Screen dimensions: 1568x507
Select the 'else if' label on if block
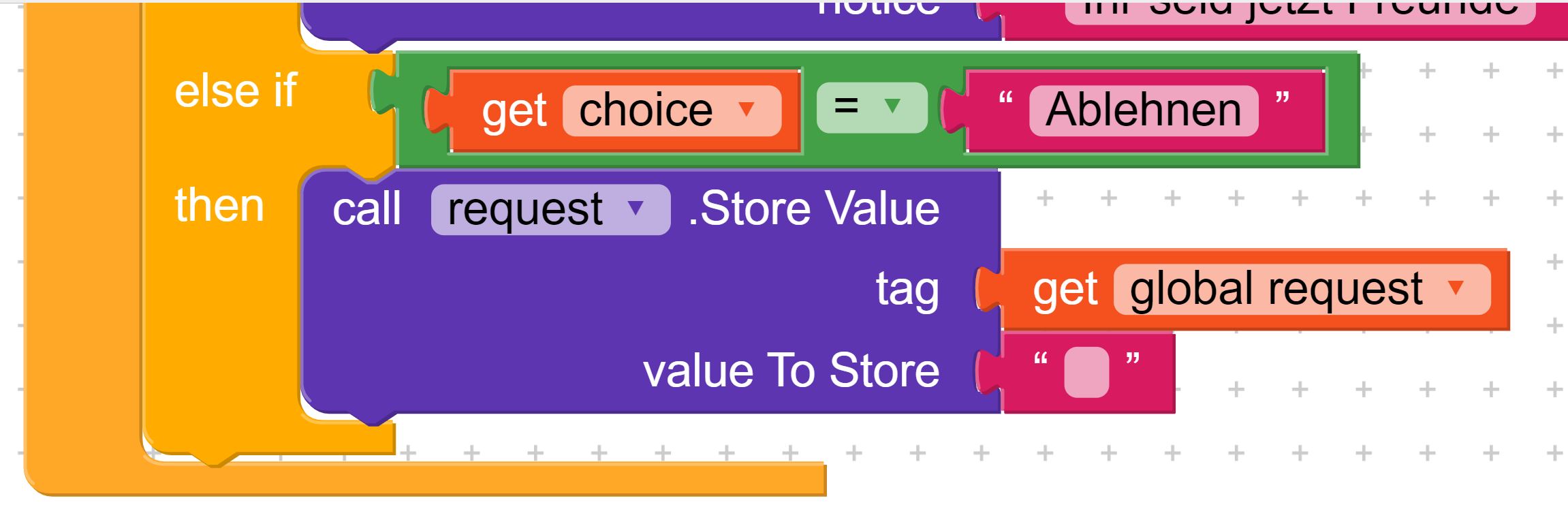236,91
